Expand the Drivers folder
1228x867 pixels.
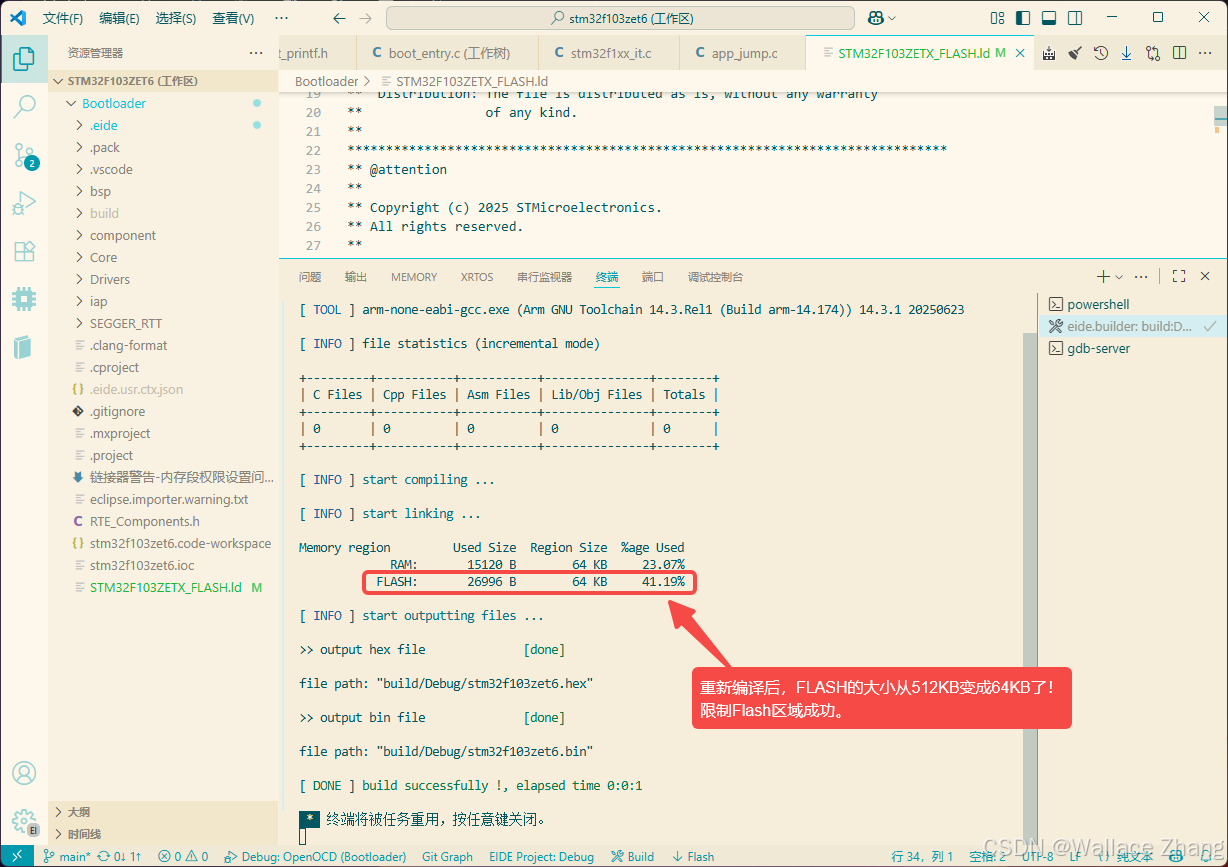[x=163, y=279]
